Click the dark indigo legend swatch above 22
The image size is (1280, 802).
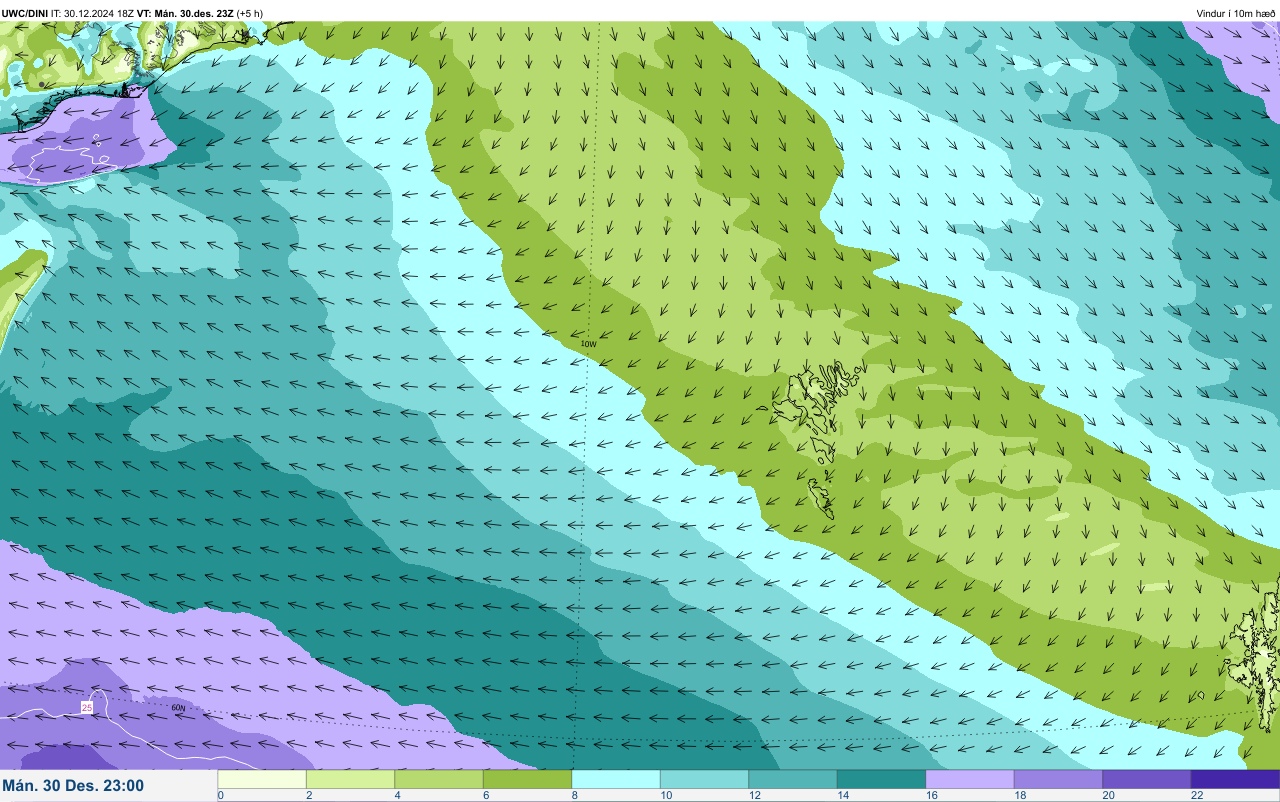pos(1235,779)
